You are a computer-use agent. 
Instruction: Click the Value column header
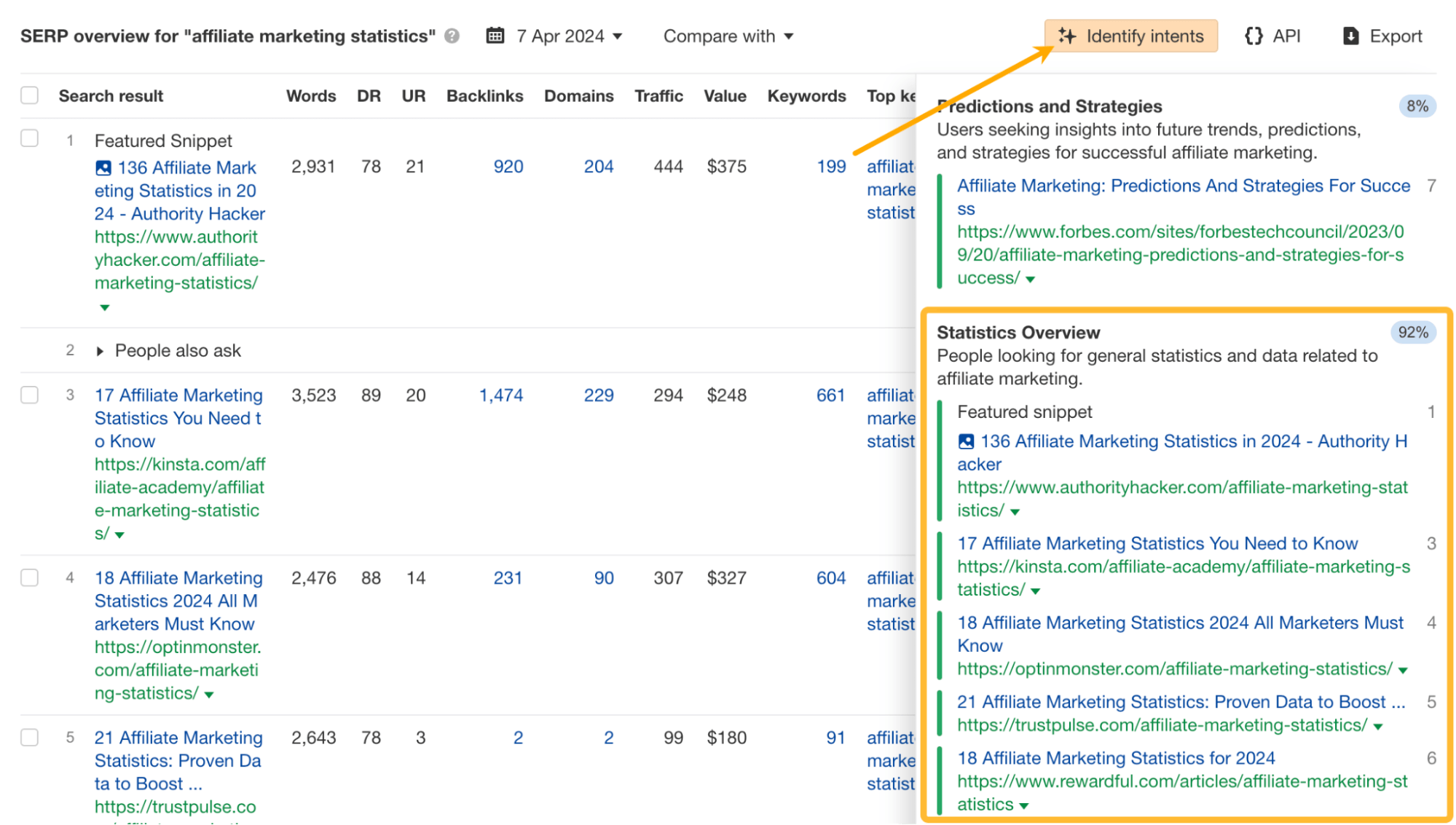(x=725, y=96)
